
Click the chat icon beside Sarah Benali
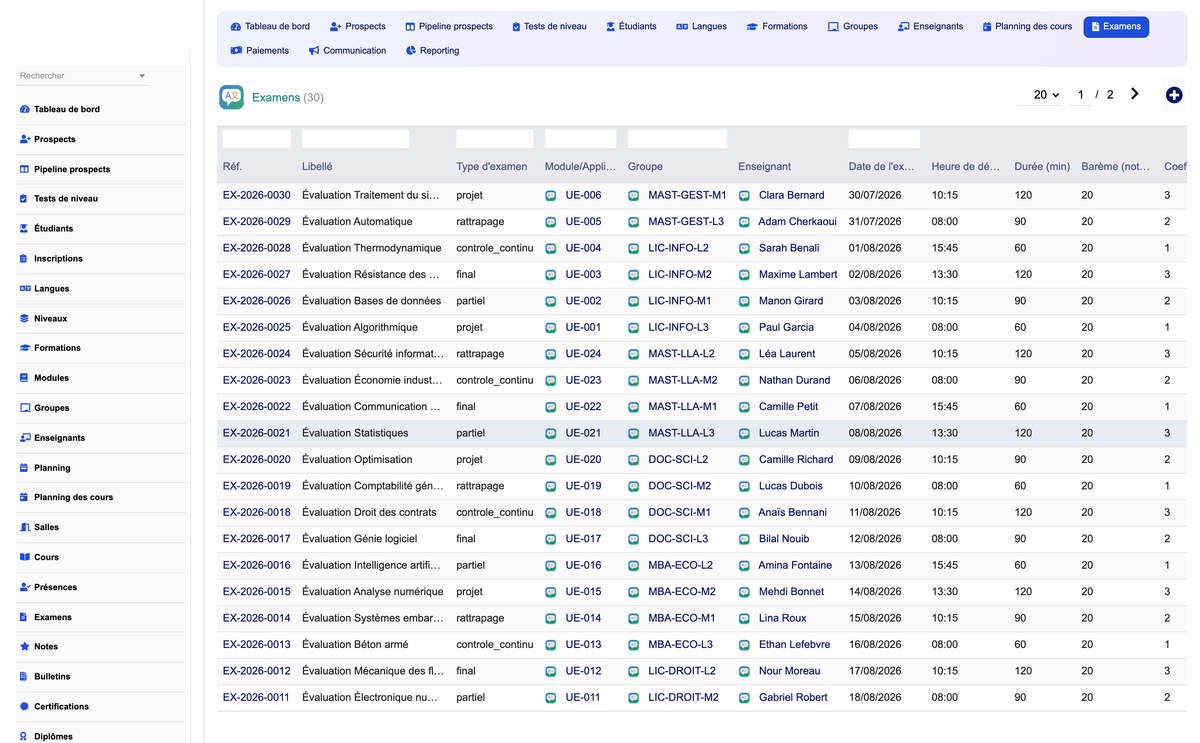pos(744,248)
